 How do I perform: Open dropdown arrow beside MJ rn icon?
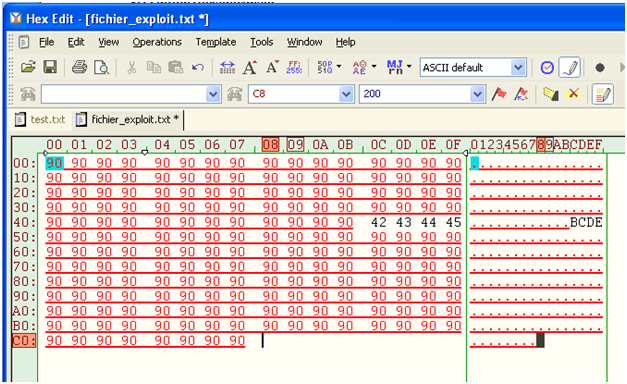[409, 66]
